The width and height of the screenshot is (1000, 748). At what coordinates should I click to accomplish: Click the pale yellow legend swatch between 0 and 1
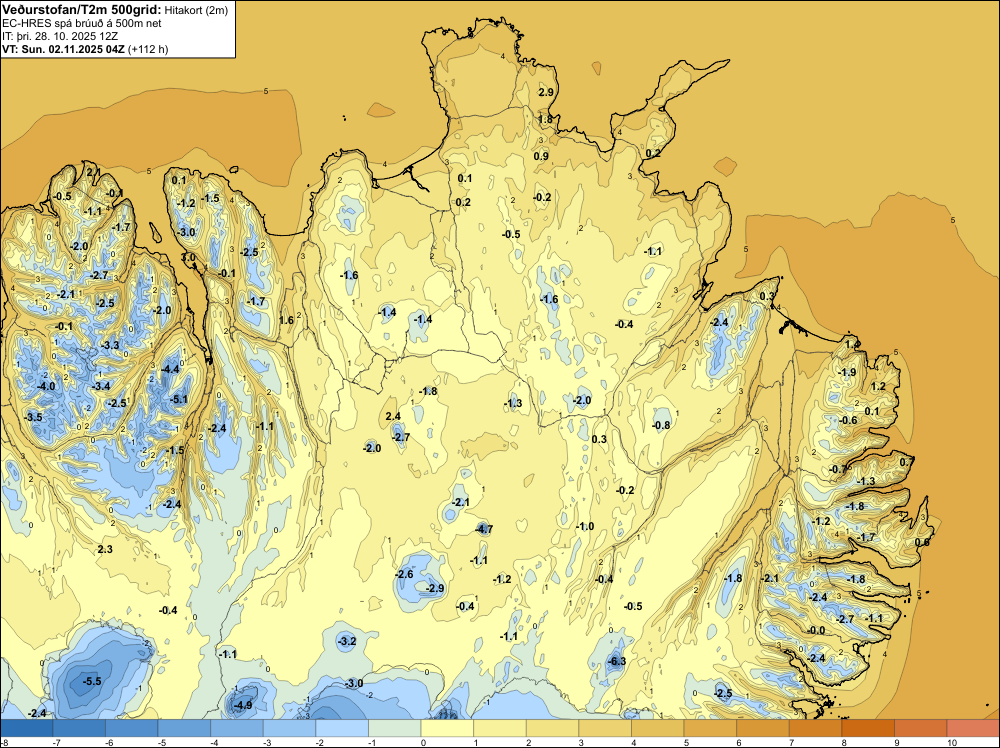pyautogui.click(x=448, y=728)
